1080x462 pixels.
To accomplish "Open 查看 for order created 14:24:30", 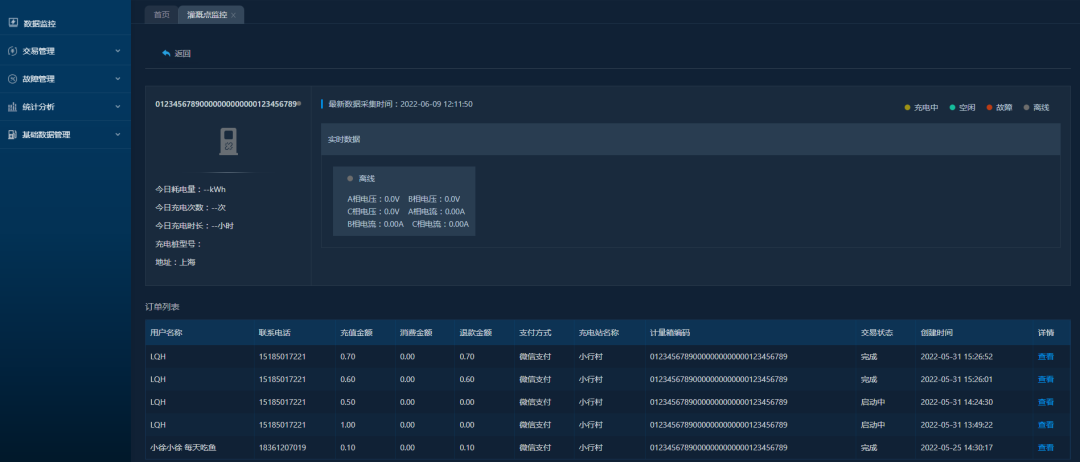I will 1046,402.
